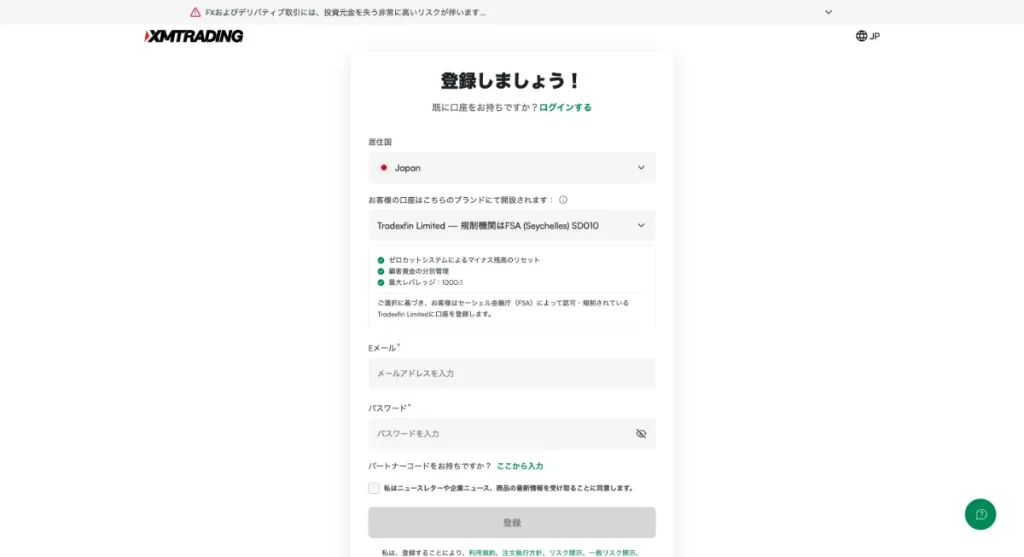1024x557 pixels.
Task: Click the ゼロカットシステム feature line
Action: click(464, 260)
